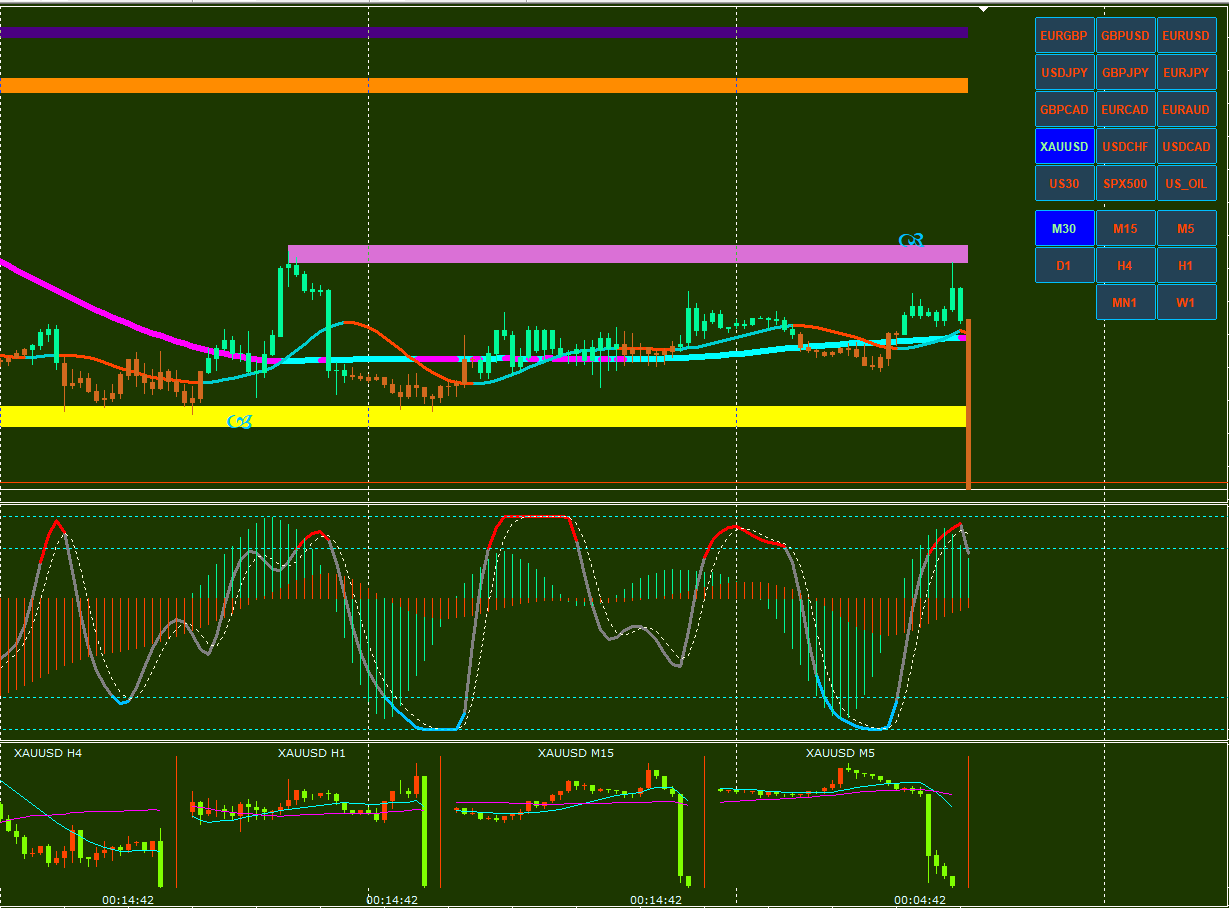Click the purple horizontal zone bar
Image resolution: width=1229 pixels, height=908 pixels.
[x=484, y=32]
